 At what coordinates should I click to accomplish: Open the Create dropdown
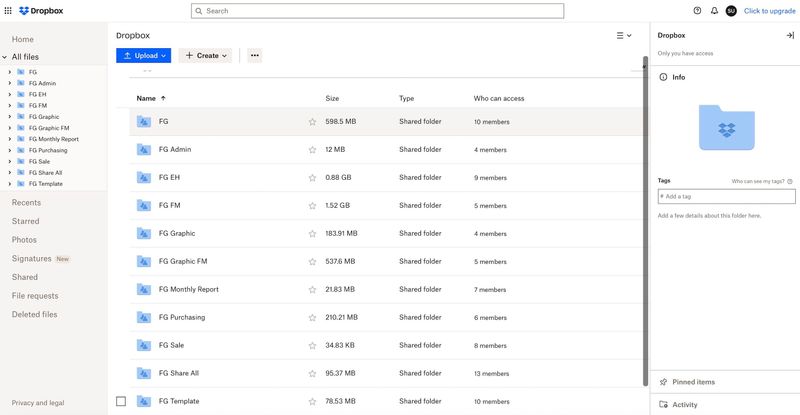(x=206, y=56)
